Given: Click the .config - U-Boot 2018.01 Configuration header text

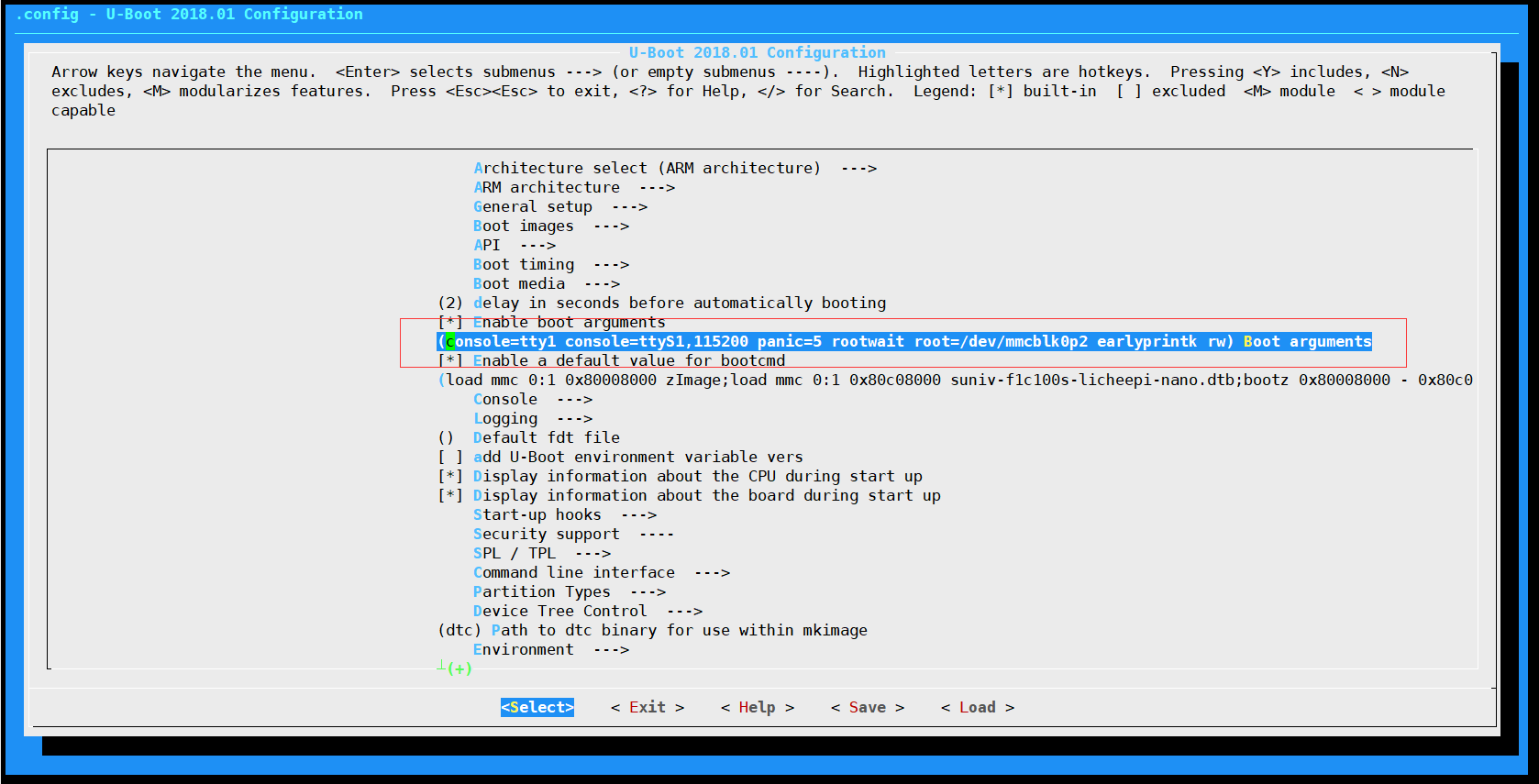Looking at the screenshot, I should click(x=189, y=14).
